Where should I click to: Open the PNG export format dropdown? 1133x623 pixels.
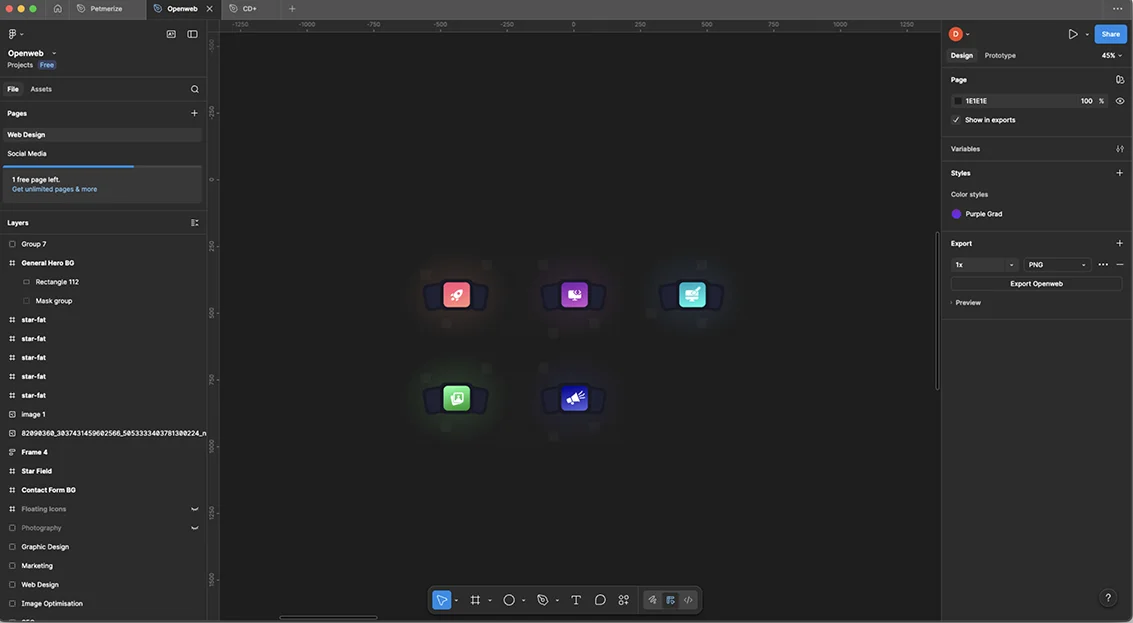pyautogui.click(x=1057, y=265)
